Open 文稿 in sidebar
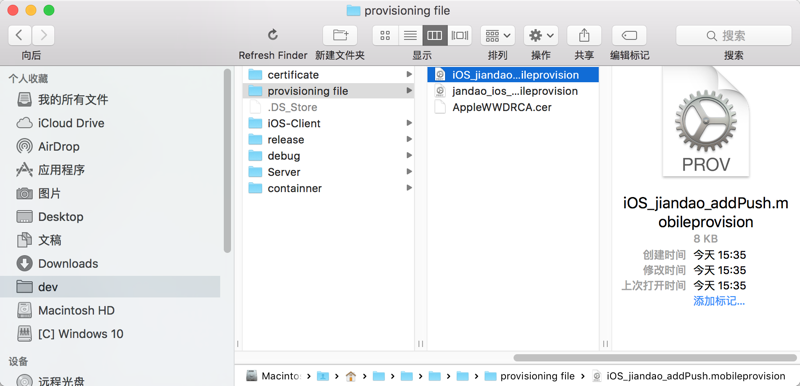 [x=110, y=240]
